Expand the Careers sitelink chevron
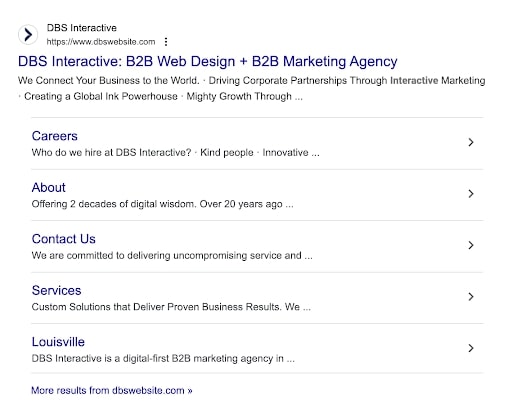Viewport: 512px width, 414px height. pos(471,142)
